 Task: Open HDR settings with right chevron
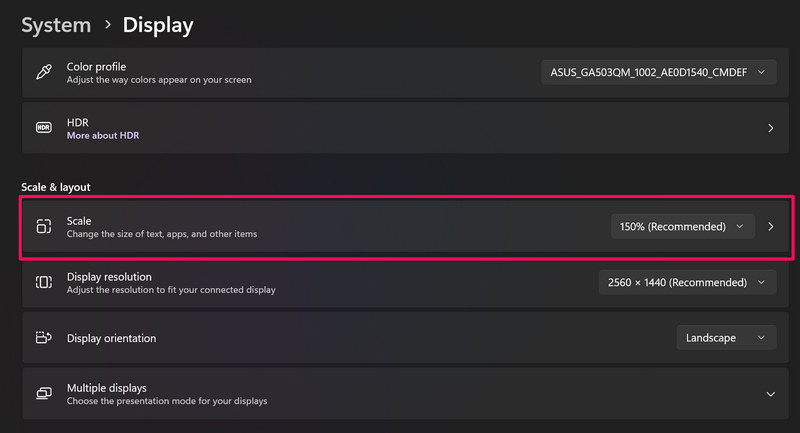770,128
